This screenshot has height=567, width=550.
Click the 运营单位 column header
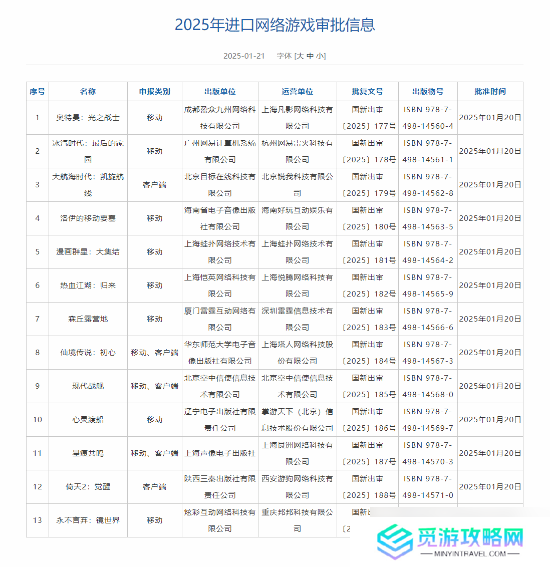coord(297,91)
